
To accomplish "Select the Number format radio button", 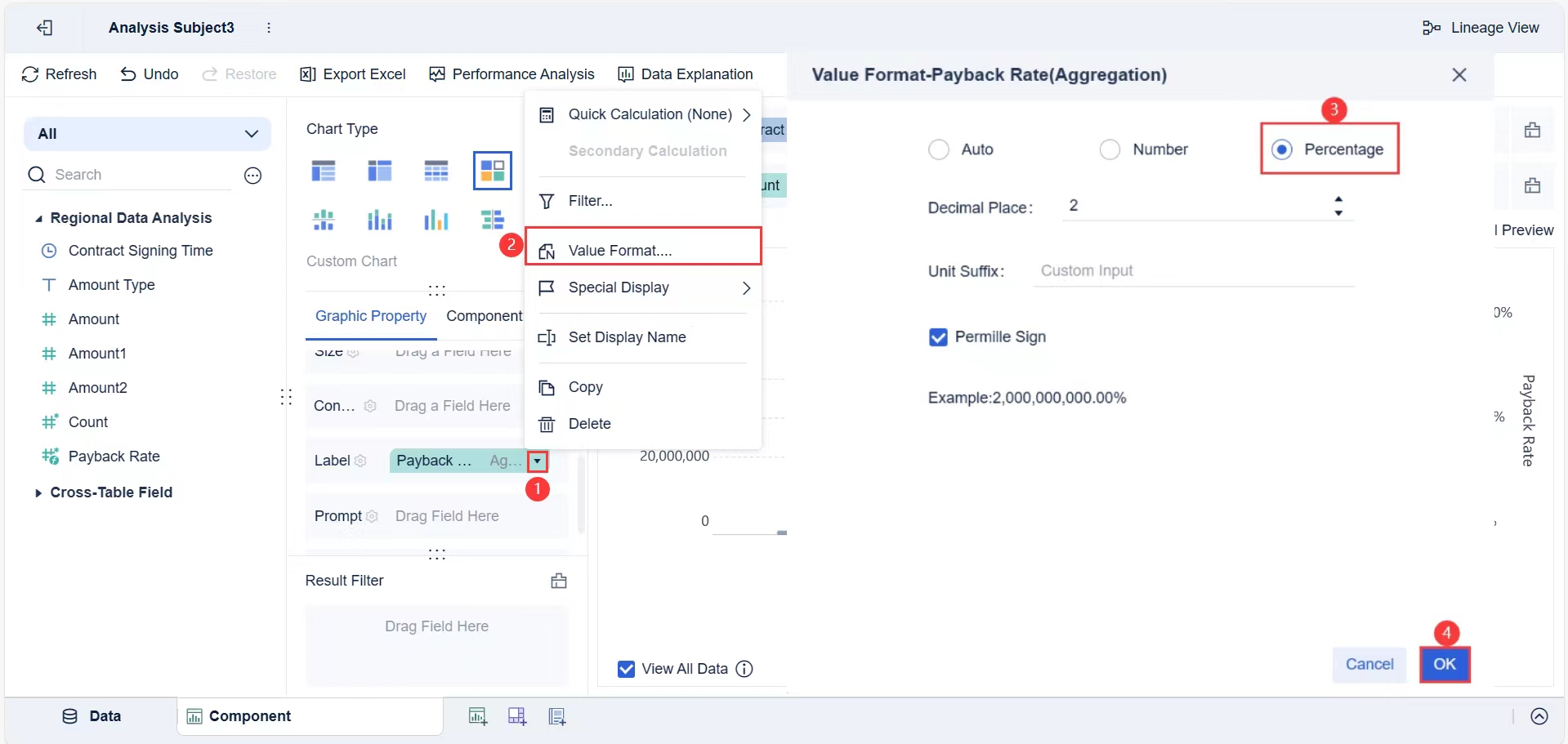I will point(1110,149).
